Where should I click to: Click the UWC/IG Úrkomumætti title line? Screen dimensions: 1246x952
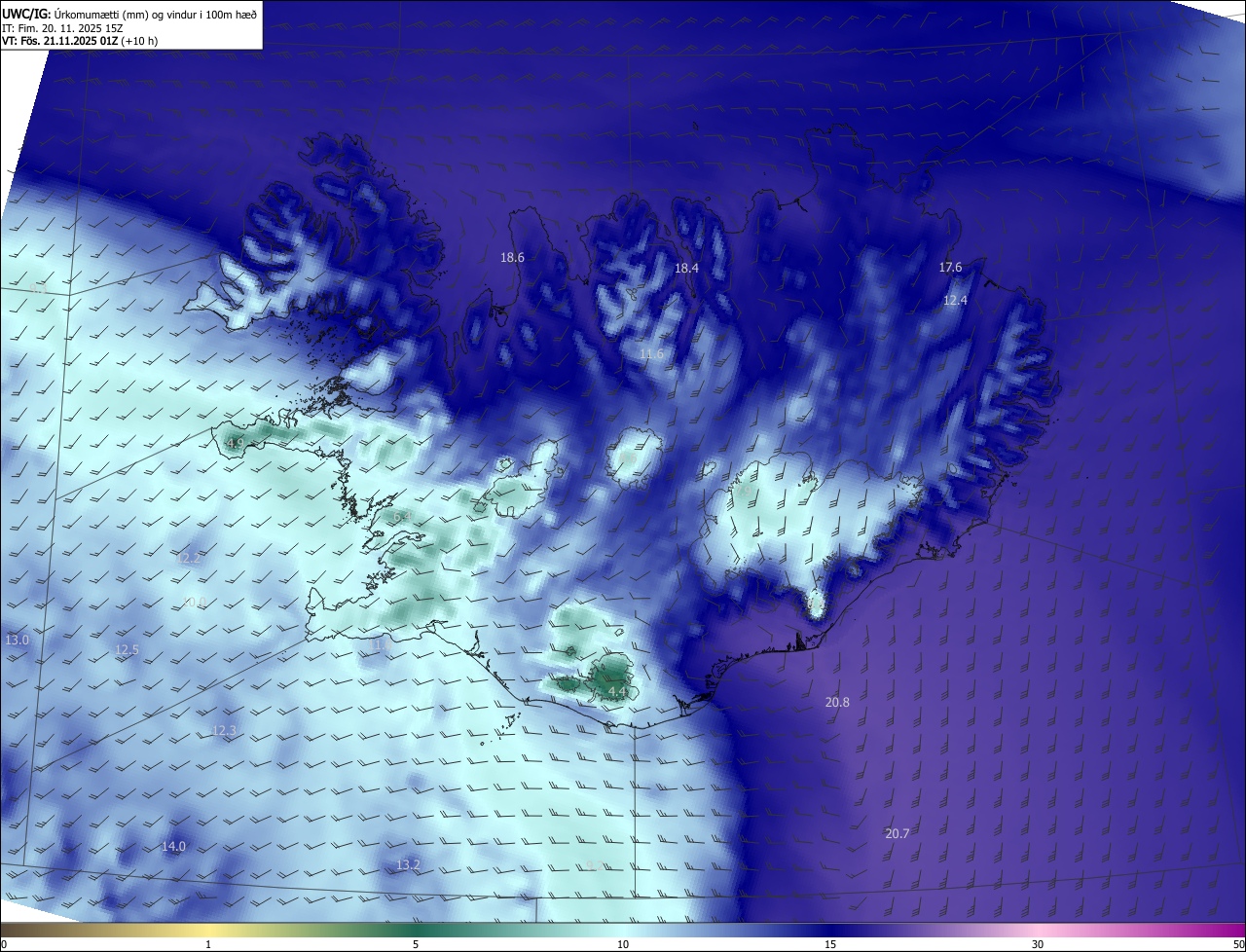click(129, 14)
